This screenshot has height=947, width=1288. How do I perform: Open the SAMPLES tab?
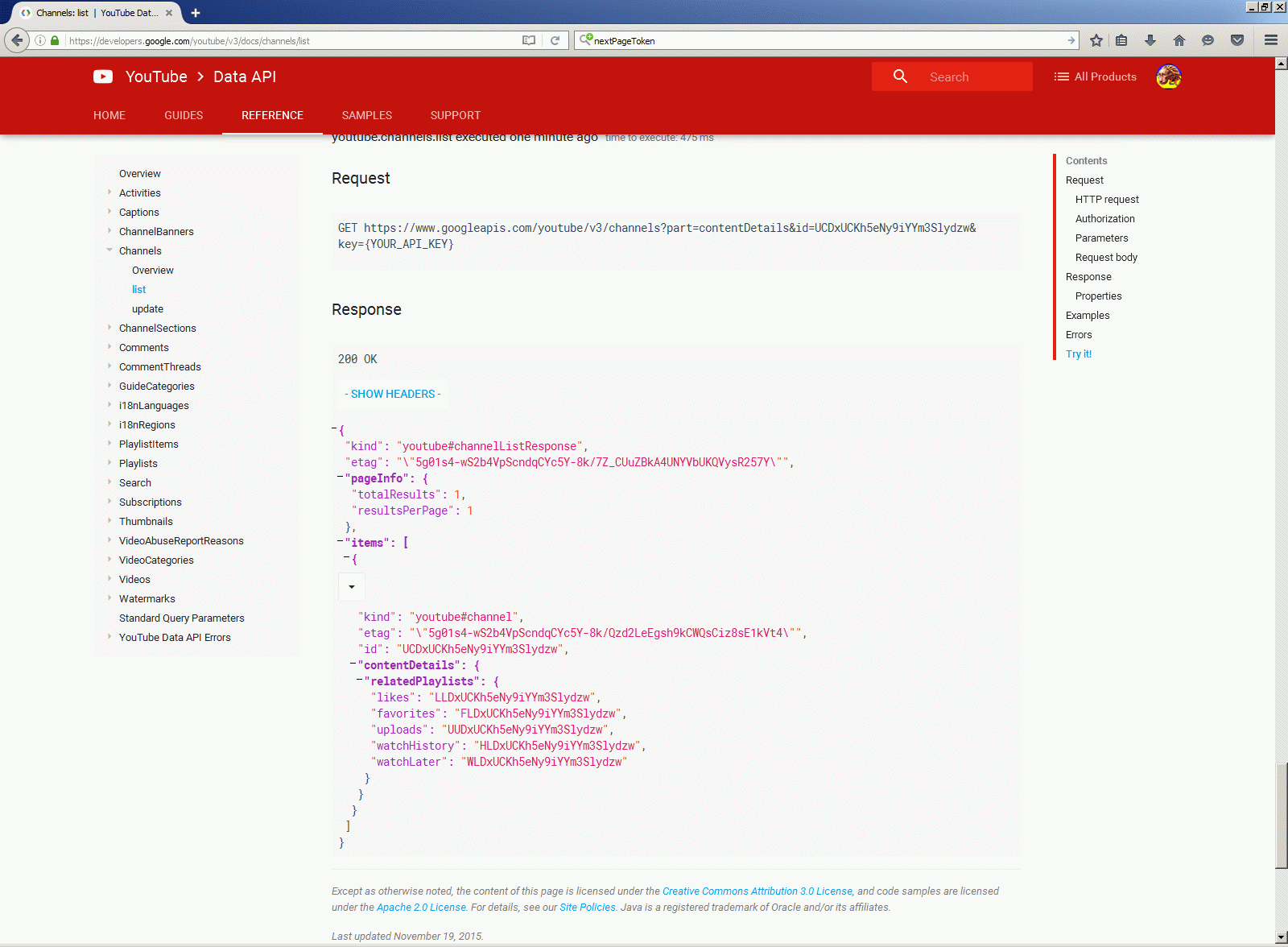coord(367,115)
